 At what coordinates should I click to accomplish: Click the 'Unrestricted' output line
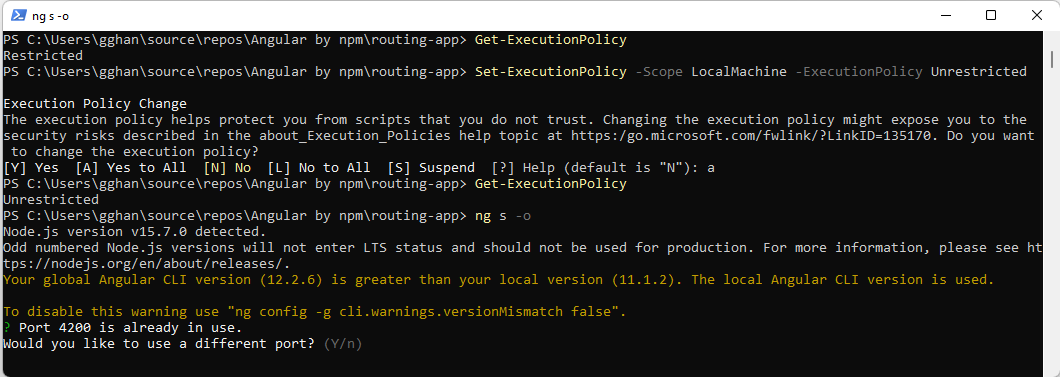tap(51, 200)
